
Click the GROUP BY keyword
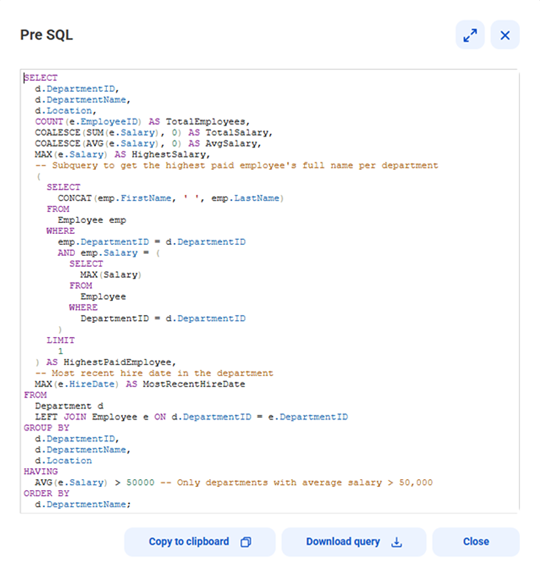coord(46,428)
